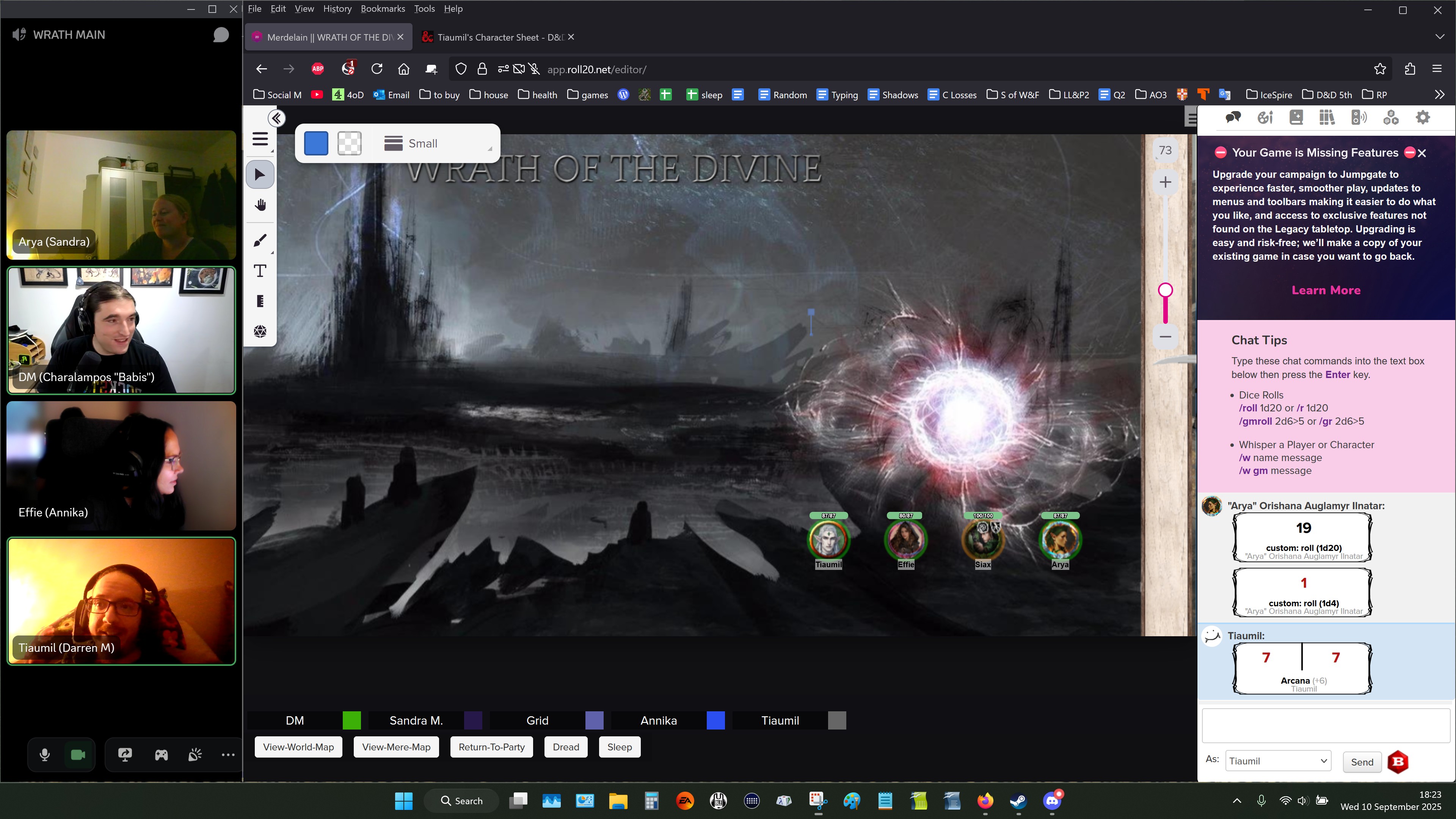Screen dimensions: 1456x819
Task: Click the Learn More link
Action: click(x=1326, y=290)
